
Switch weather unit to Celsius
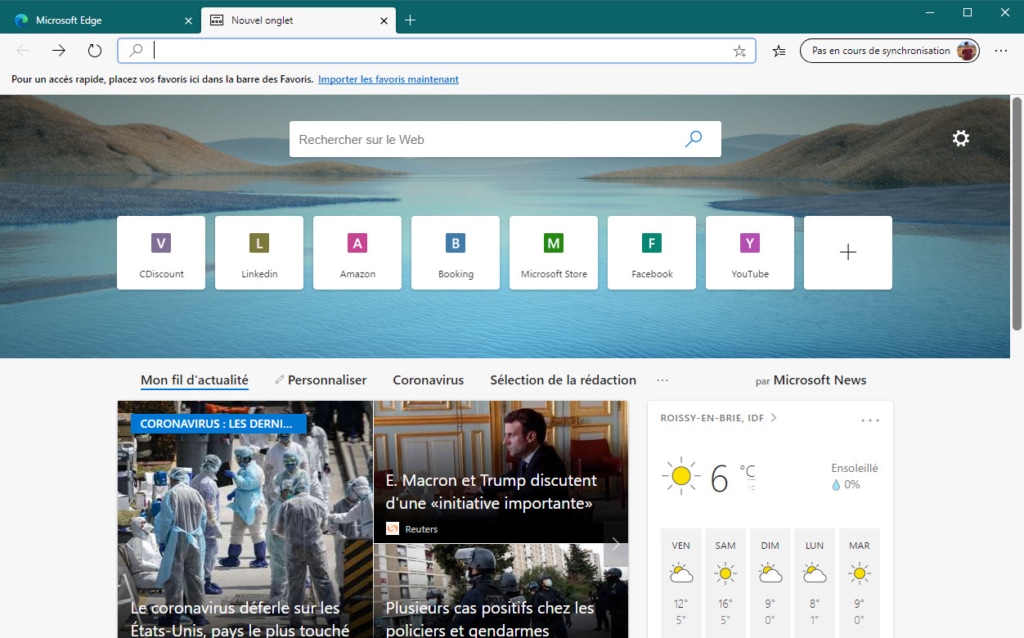(747, 470)
